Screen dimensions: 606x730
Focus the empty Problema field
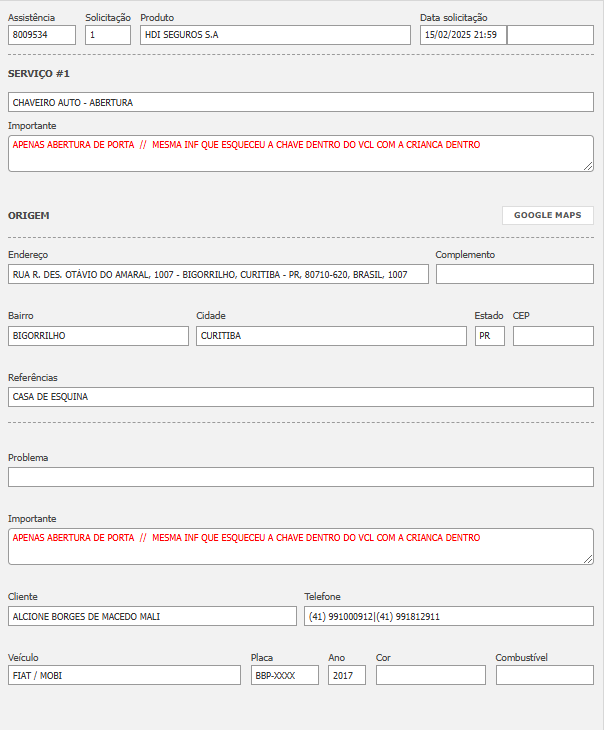click(x=300, y=477)
